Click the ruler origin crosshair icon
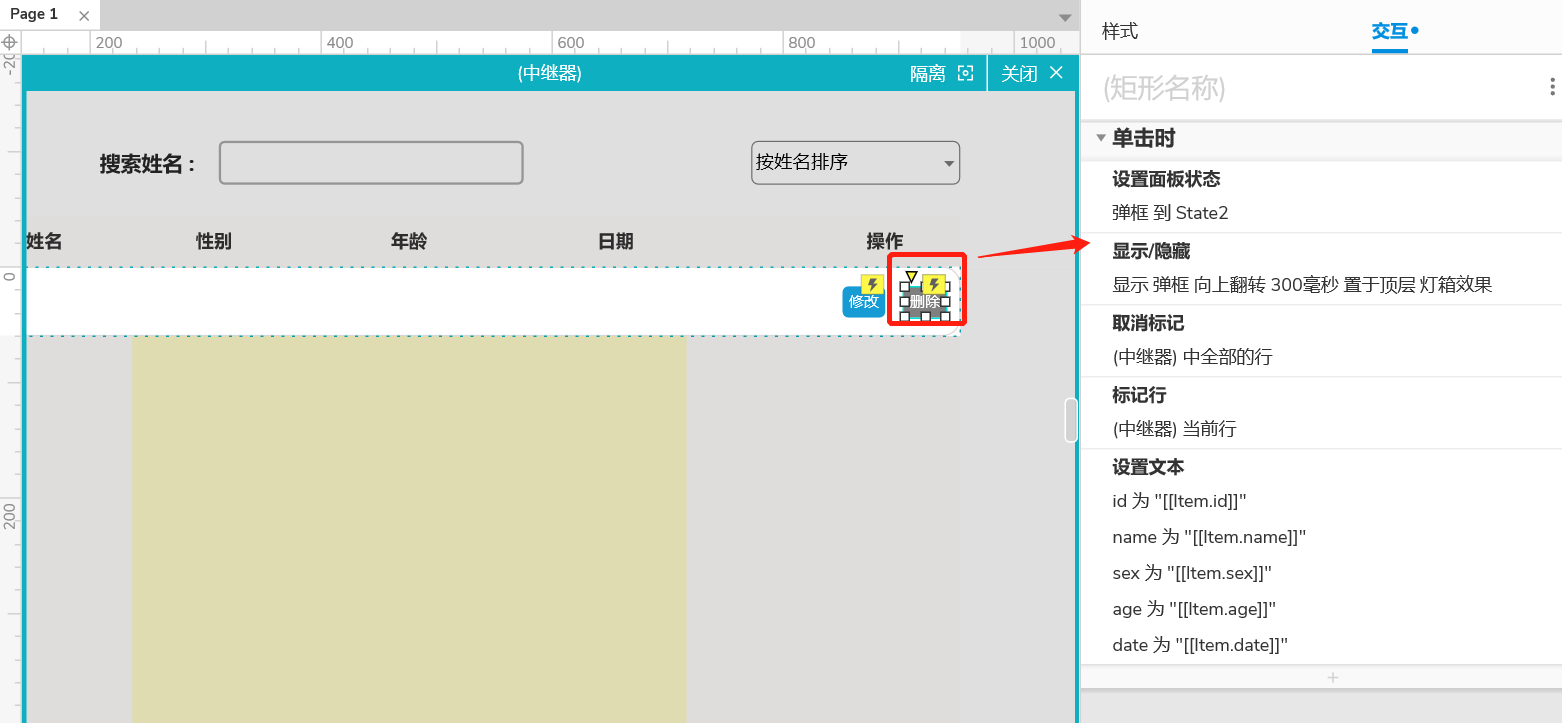The image size is (1562, 723). pyautogui.click(x=10, y=43)
